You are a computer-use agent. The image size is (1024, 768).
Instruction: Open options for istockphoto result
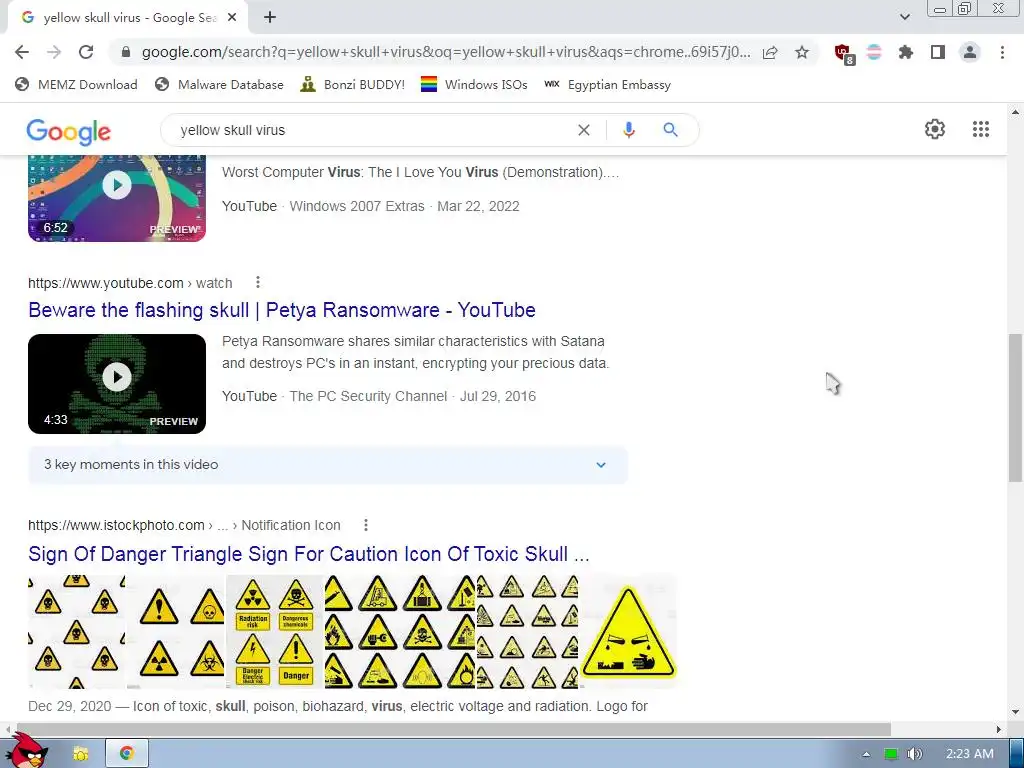(x=366, y=525)
